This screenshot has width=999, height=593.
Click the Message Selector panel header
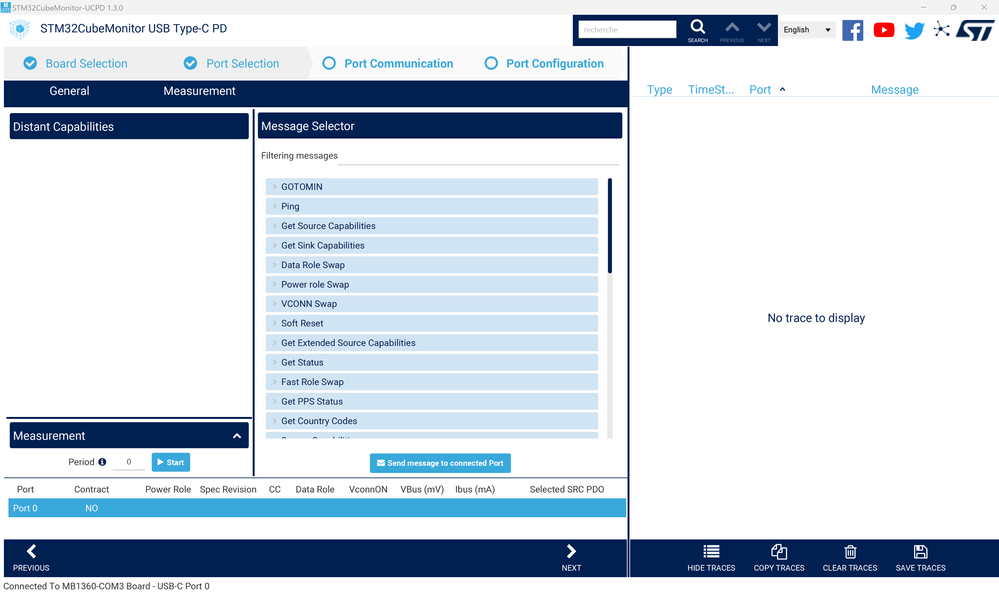pyautogui.click(x=440, y=125)
